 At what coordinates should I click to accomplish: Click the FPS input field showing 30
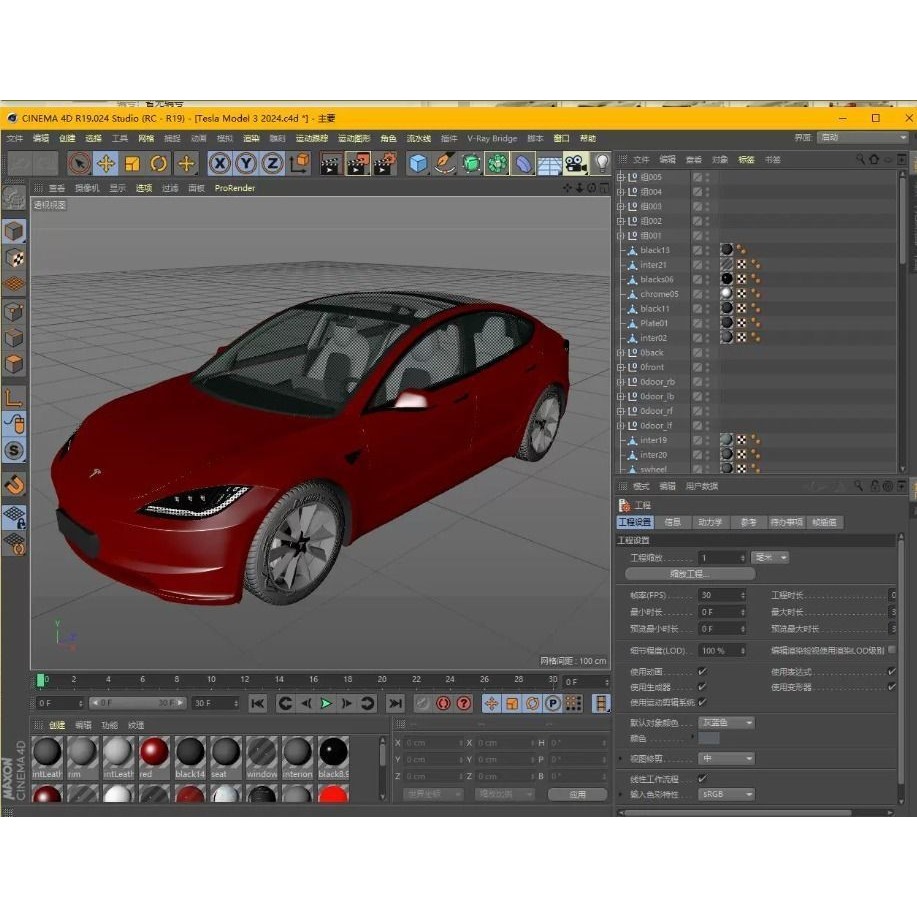tap(722, 595)
